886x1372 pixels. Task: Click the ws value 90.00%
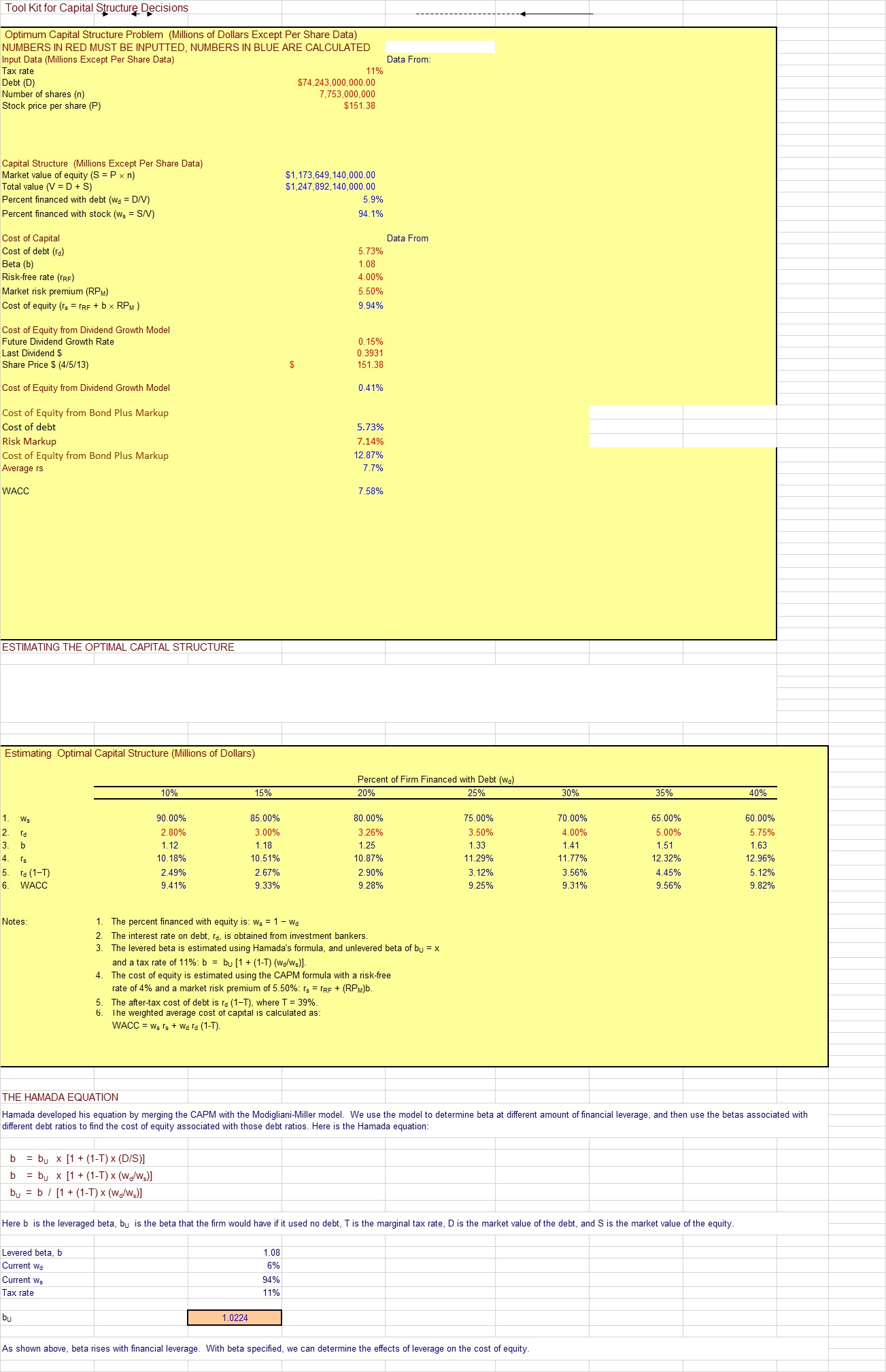(171, 819)
